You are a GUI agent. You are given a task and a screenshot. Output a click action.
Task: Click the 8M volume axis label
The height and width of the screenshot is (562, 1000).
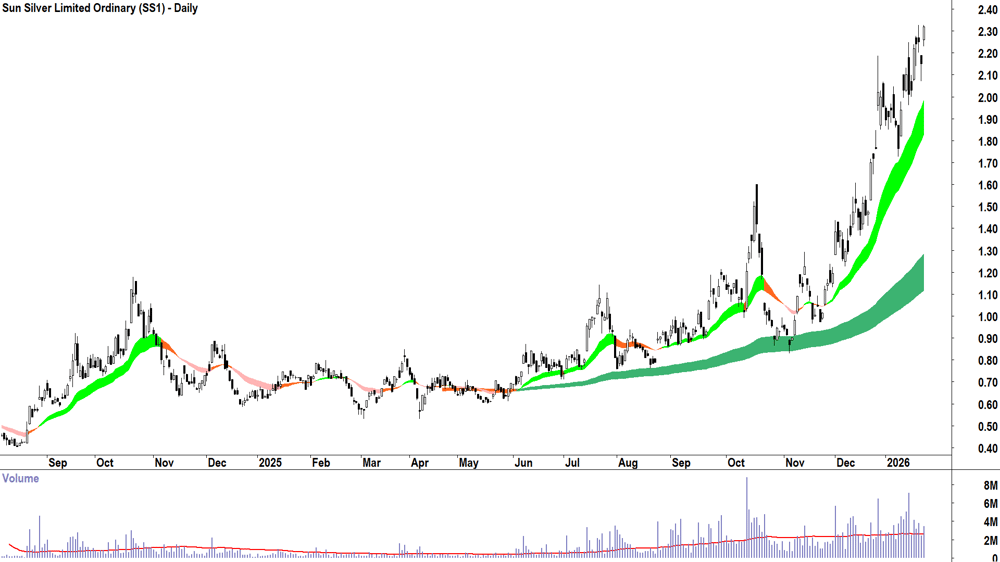coord(990,486)
